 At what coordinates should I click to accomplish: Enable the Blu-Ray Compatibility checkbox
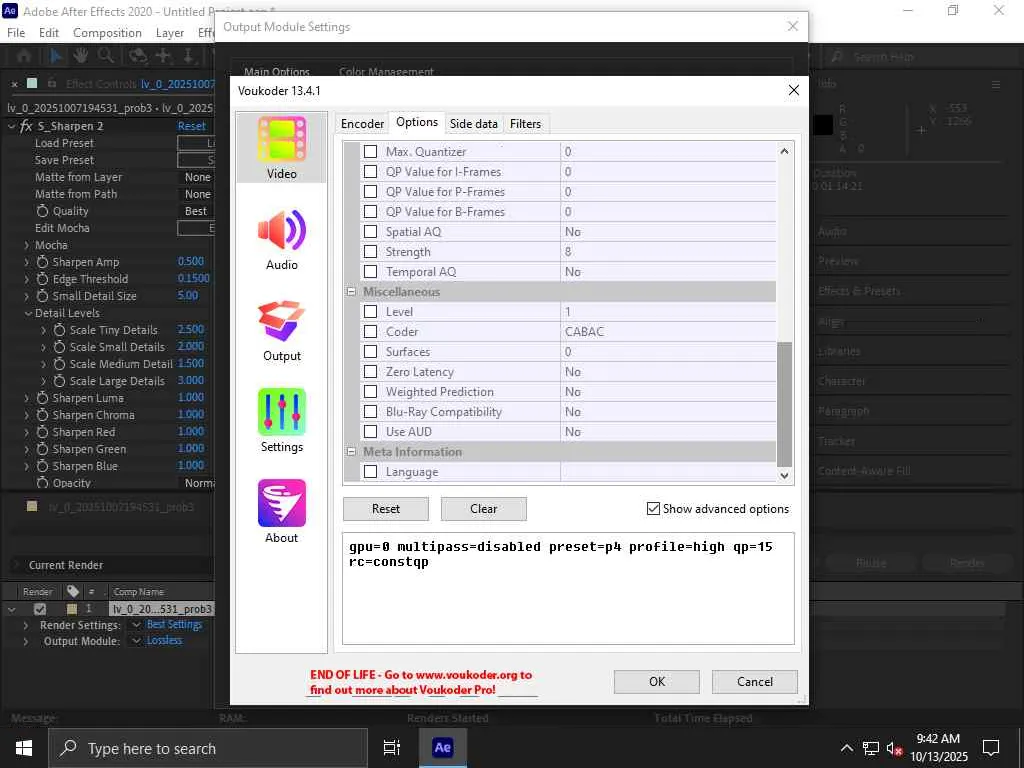pyautogui.click(x=370, y=411)
